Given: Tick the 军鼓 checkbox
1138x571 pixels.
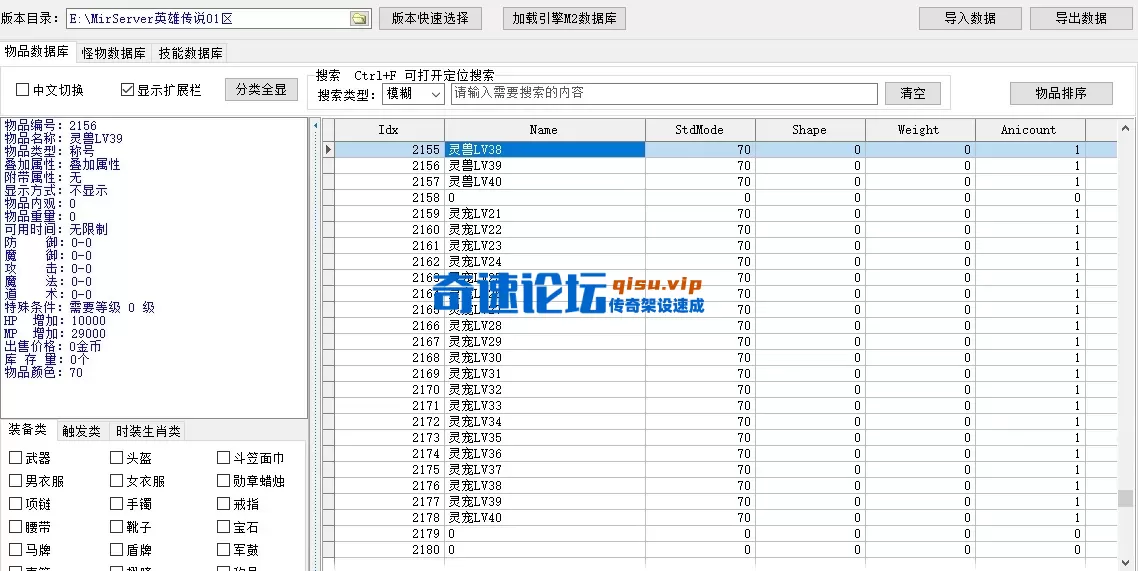Looking at the screenshot, I should pos(224,550).
